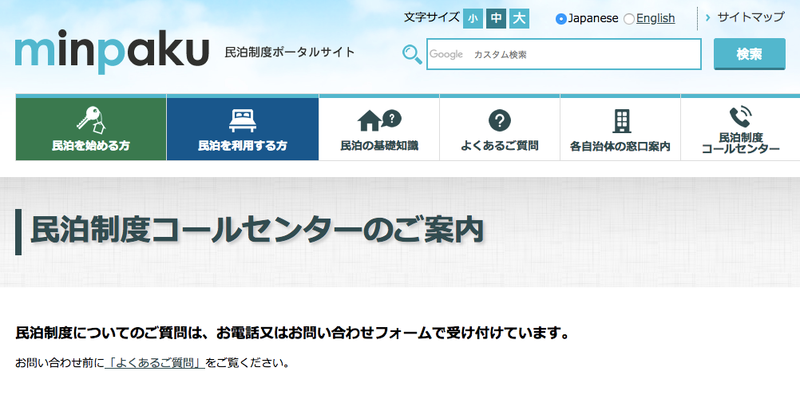800x406 pixels.
Task: Open the よくあるご質問 link in body text
Action: (155, 363)
